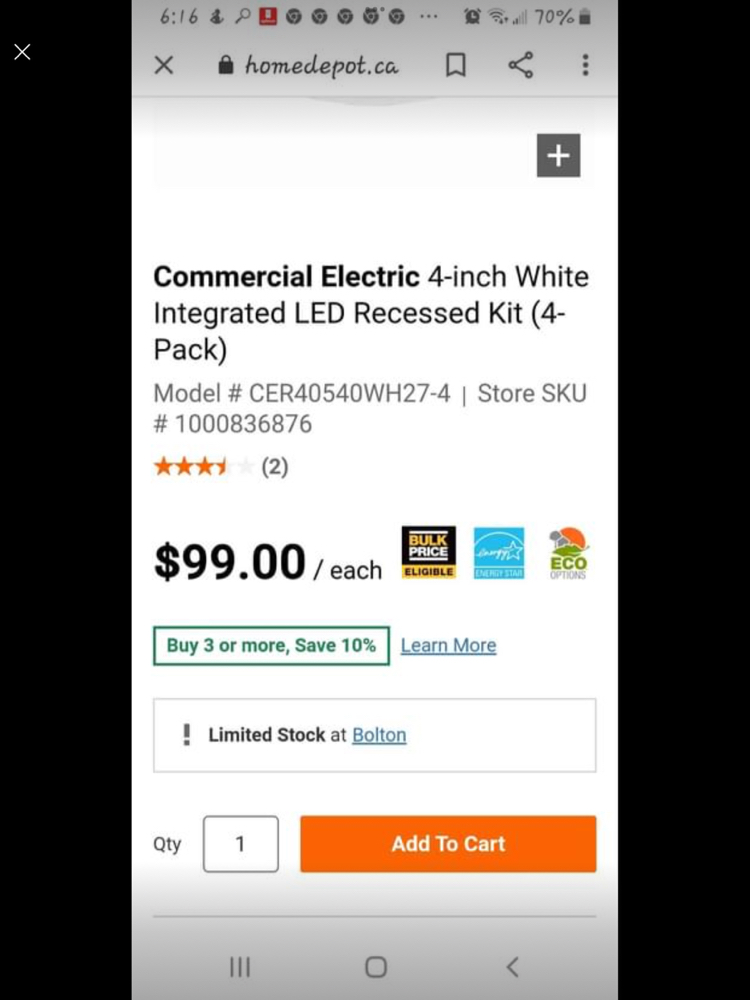The image size is (750, 1000).
Task: Tap the Energy Star badge
Action: 499,553
